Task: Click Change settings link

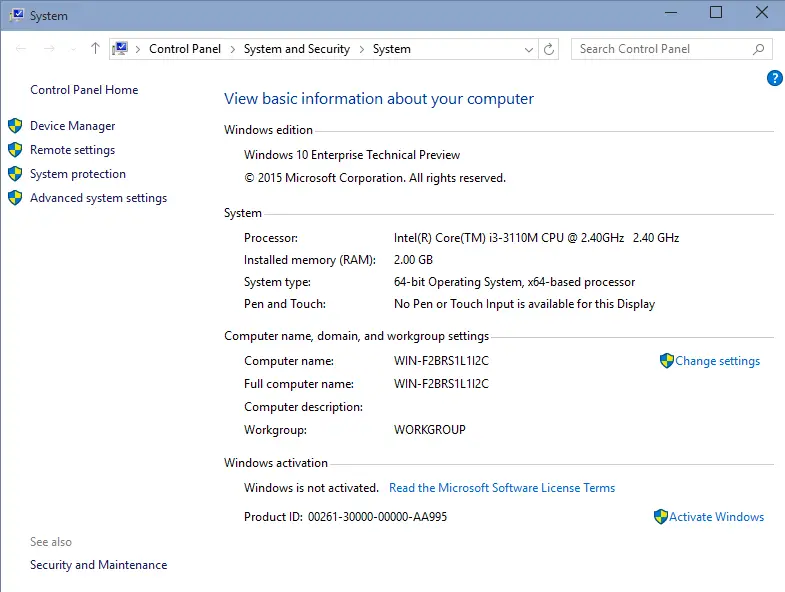Action: pos(717,361)
